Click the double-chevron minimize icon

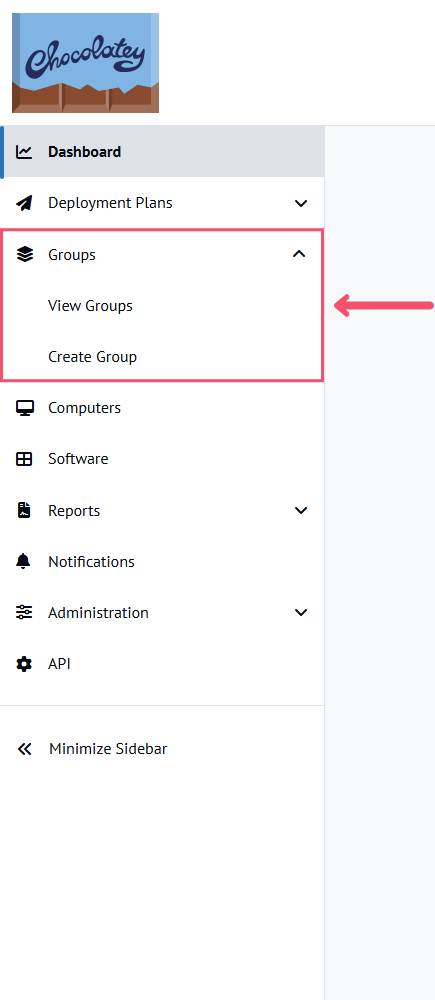24,749
